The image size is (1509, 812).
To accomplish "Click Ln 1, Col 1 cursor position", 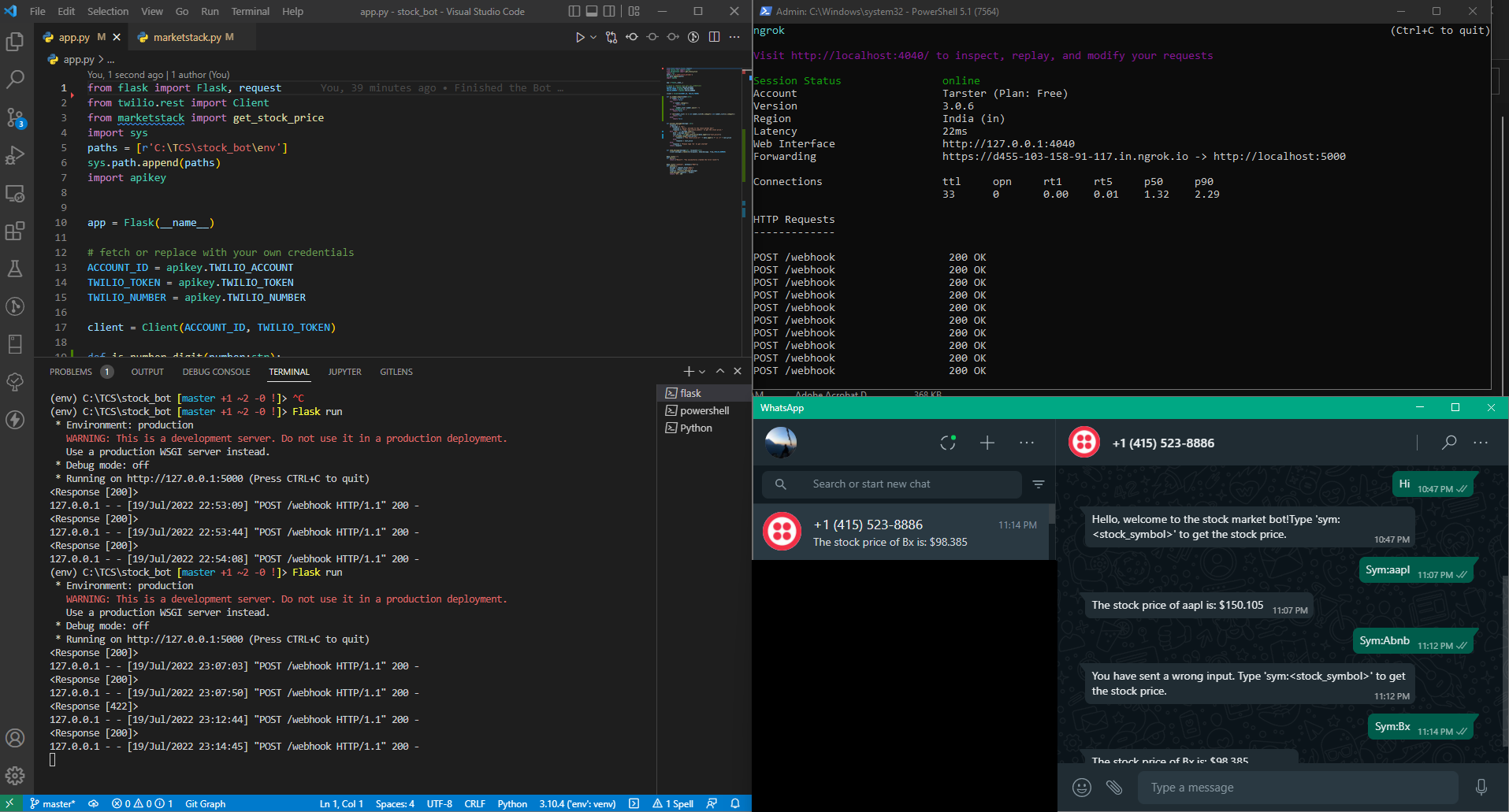I will (341, 803).
